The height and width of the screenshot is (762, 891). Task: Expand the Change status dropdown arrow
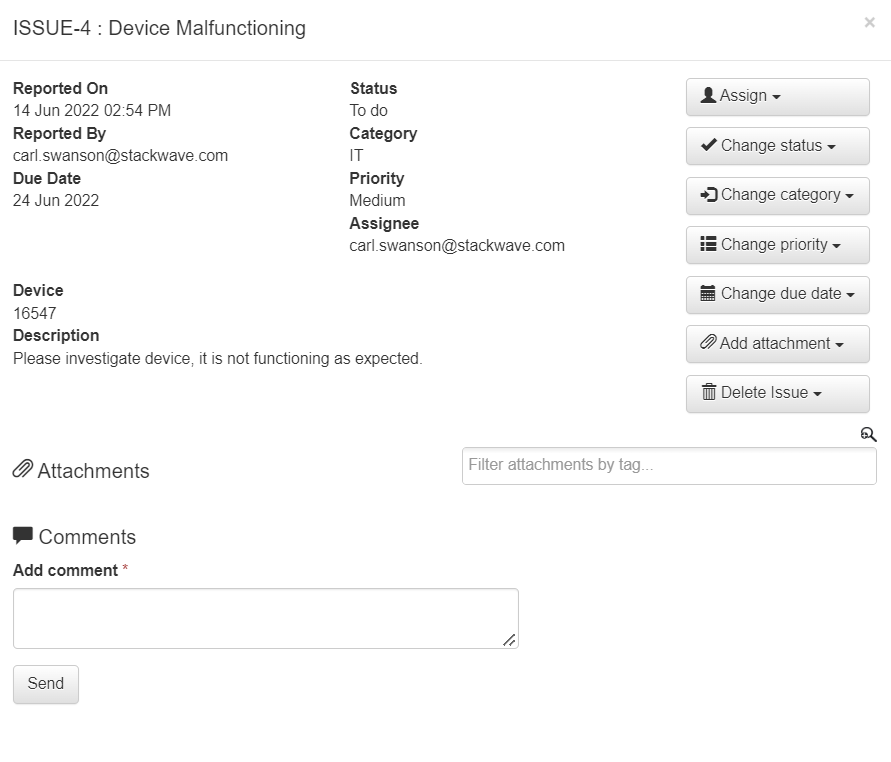click(x=831, y=147)
